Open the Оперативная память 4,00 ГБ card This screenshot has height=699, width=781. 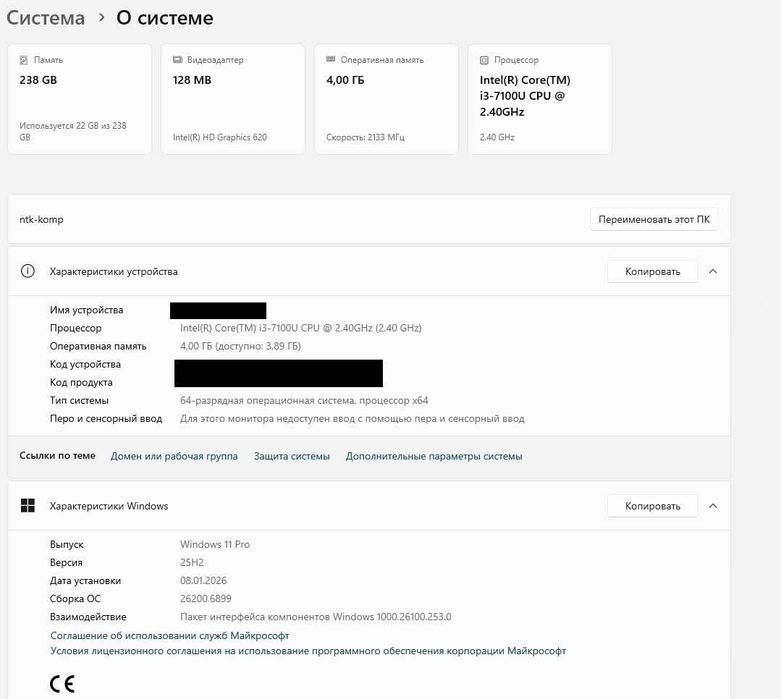(386, 99)
